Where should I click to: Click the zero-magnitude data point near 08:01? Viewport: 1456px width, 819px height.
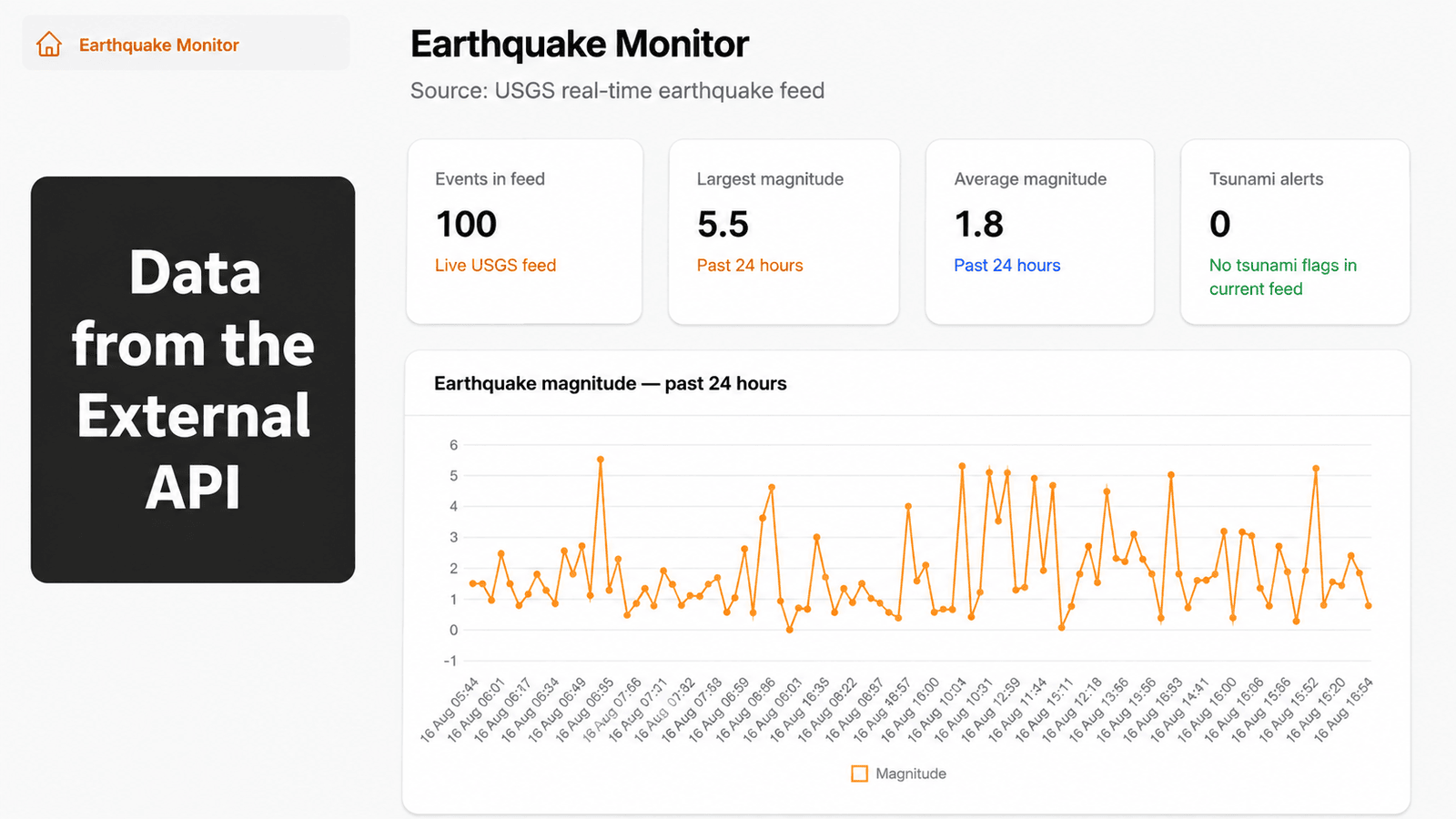tap(789, 630)
